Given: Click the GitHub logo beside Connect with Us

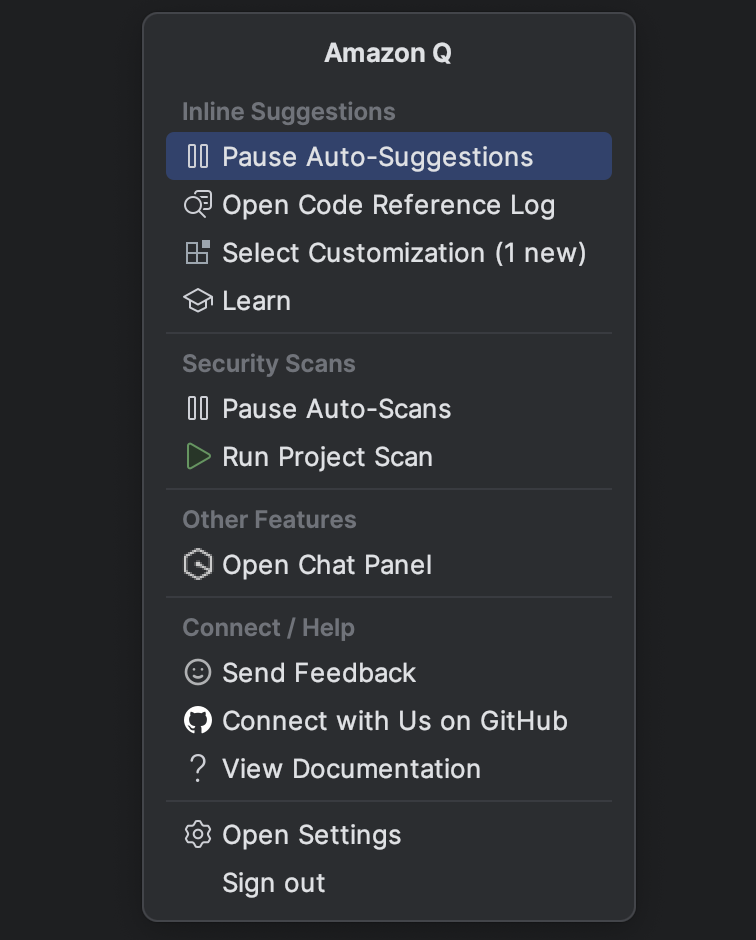Looking at the screenshot, I should pyautogui.click(x=198, y=720).
